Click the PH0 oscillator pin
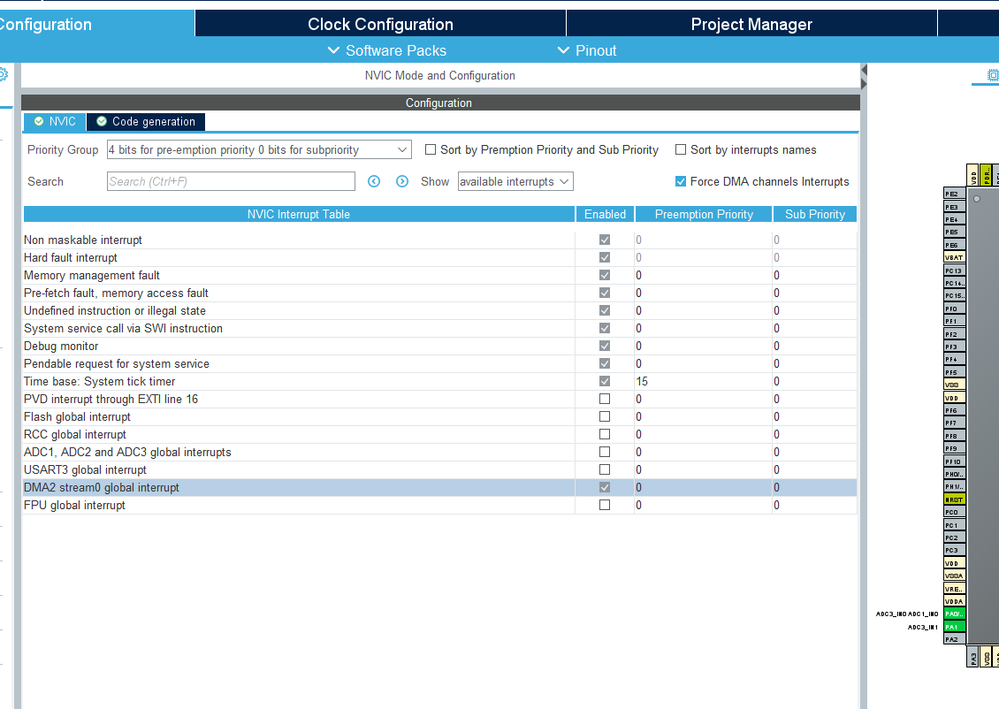 (954, 474)
